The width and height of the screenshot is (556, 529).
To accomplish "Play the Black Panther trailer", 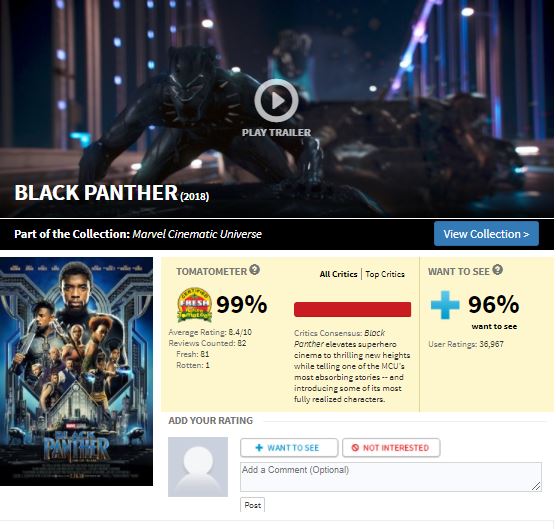I will [x=276, y=101].
